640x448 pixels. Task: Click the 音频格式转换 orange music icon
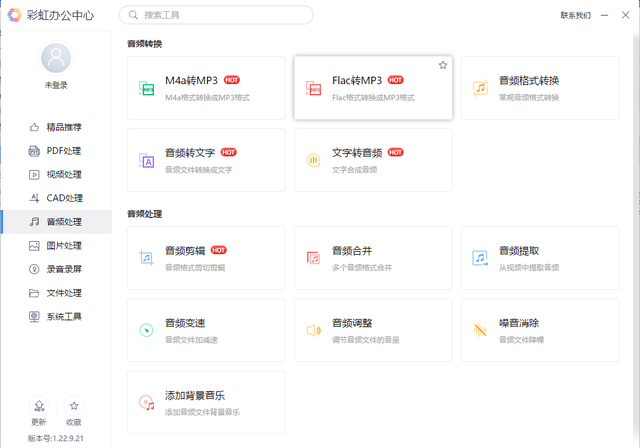pos(480,88)
